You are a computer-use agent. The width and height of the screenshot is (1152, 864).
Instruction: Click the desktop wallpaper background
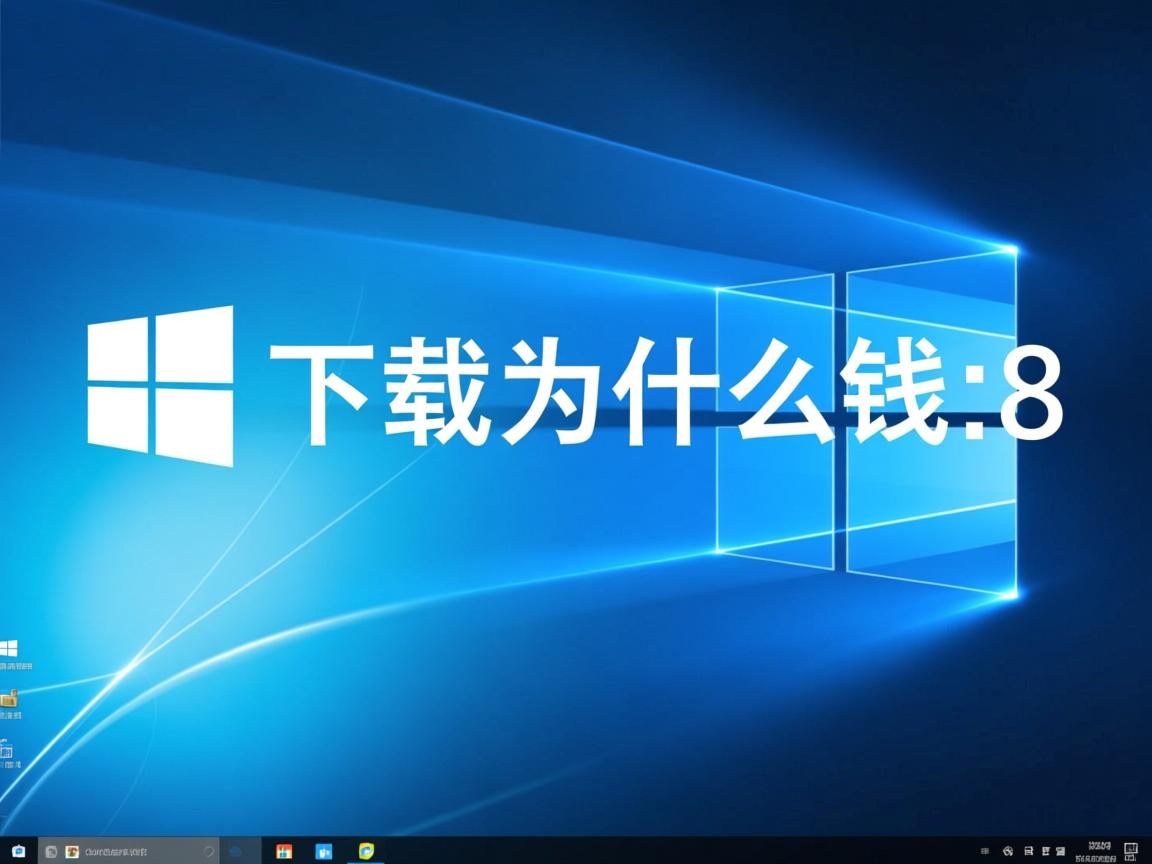[x=600, y=600]
